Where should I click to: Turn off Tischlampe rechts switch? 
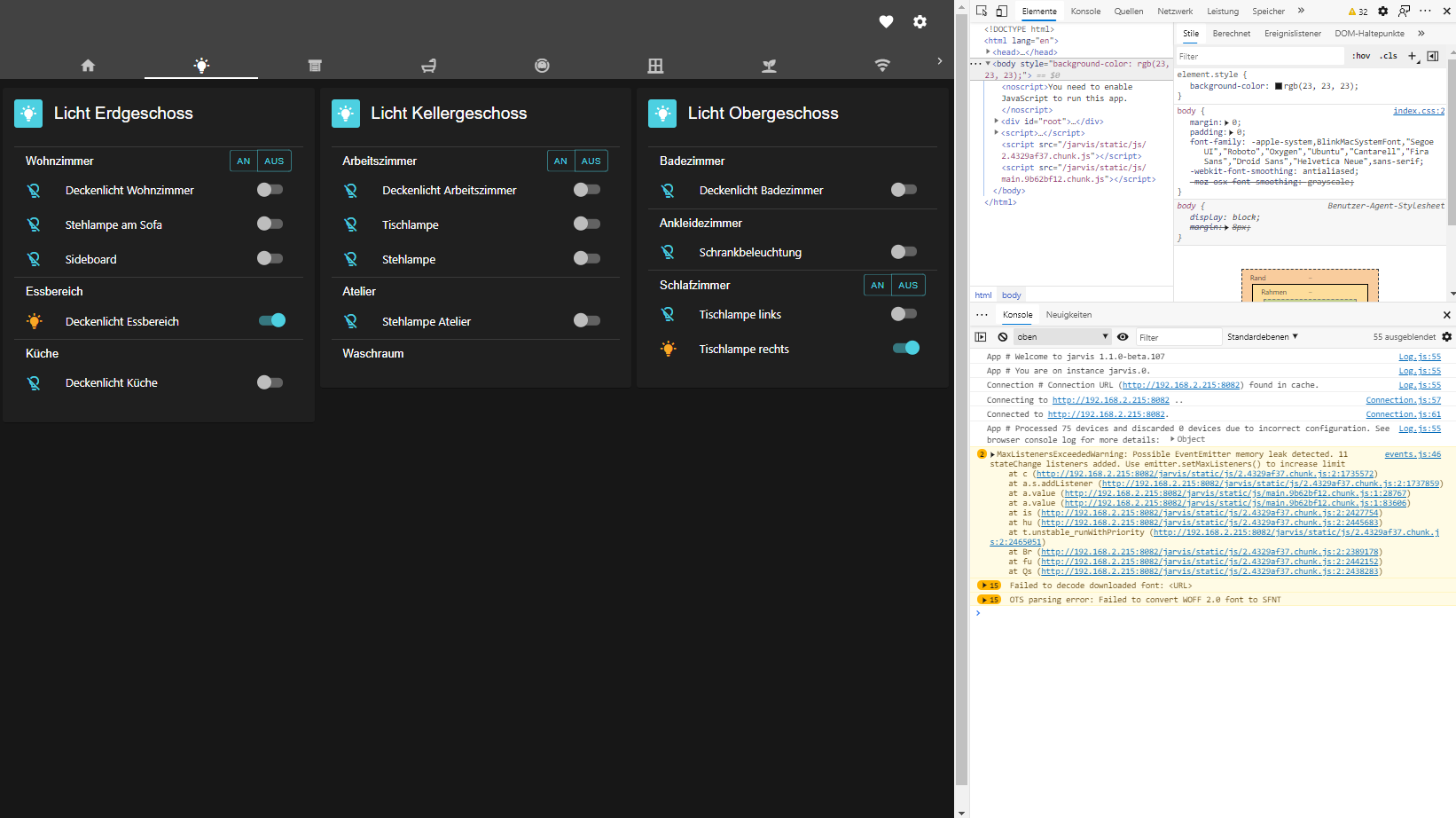point(906,348)
